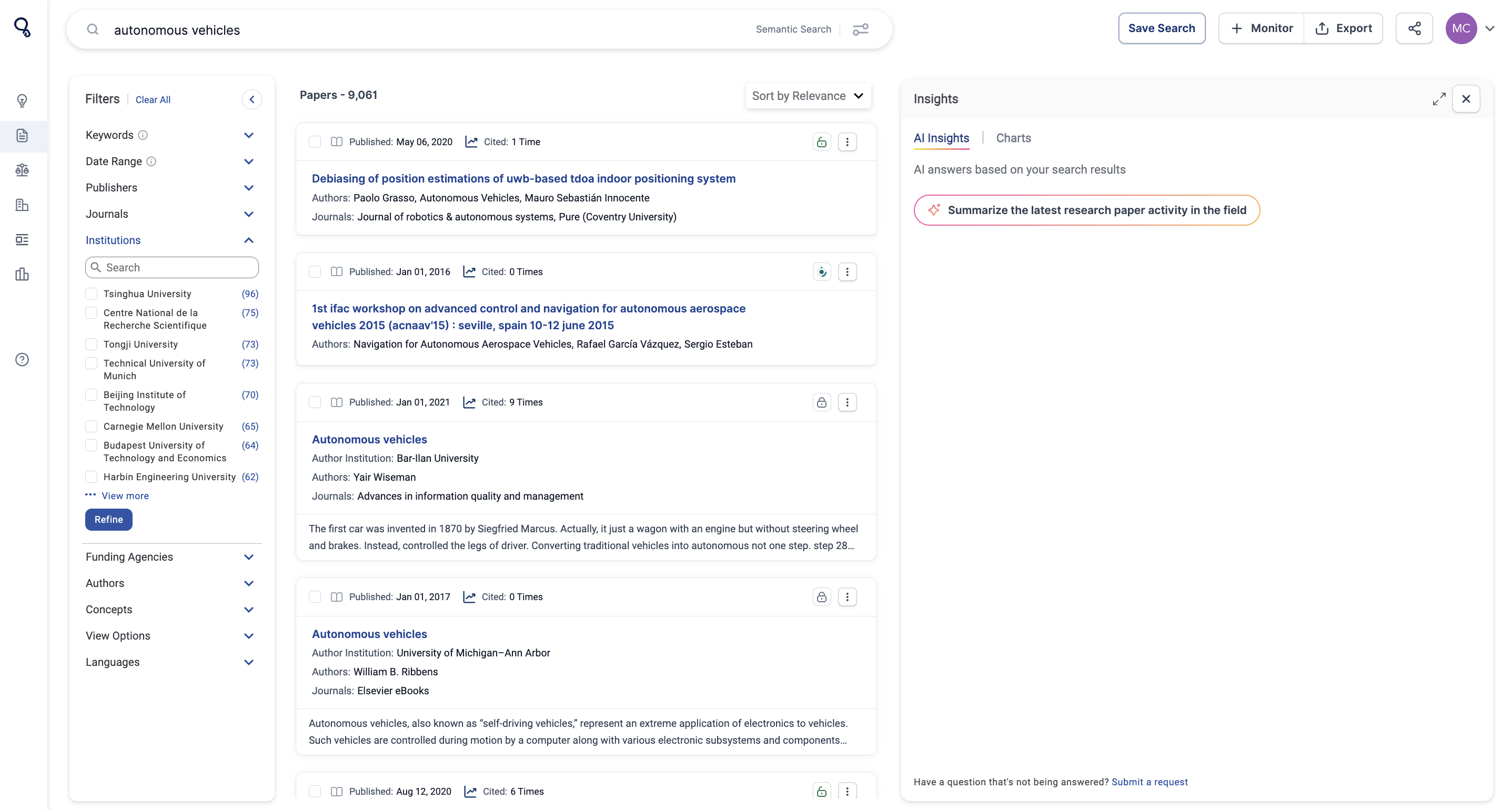1512x810 pixels.
Task: Expand the Funding Agencies filter
Action: (249, 557)
